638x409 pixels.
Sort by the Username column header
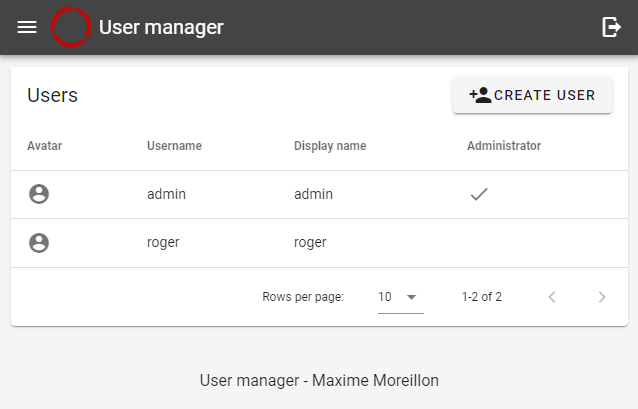click(174, 146)
